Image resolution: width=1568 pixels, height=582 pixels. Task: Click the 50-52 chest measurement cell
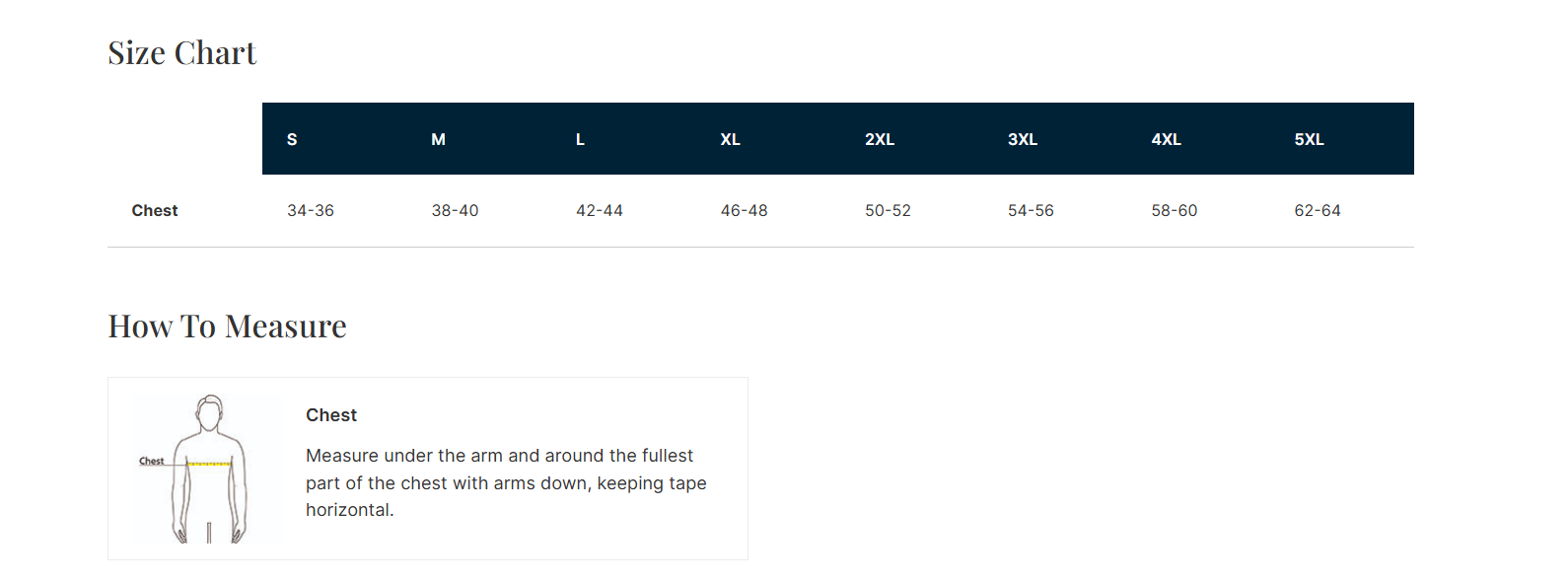pyautogui.click(x=888, y=211)
